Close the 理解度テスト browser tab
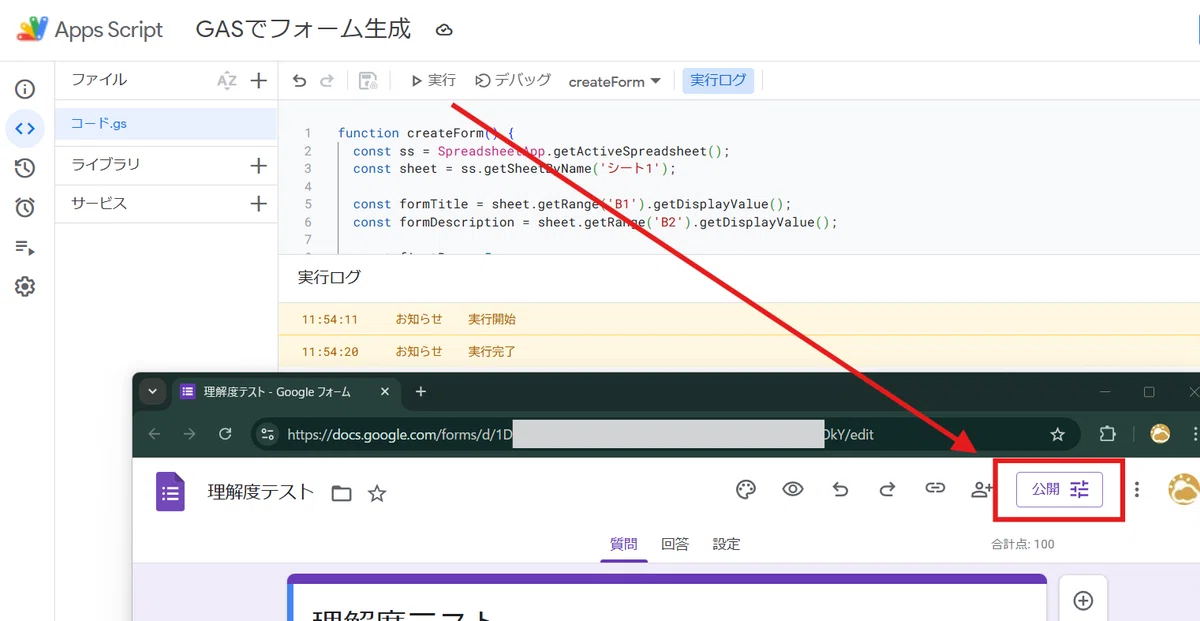The image size is (1200, 621). 387,392
